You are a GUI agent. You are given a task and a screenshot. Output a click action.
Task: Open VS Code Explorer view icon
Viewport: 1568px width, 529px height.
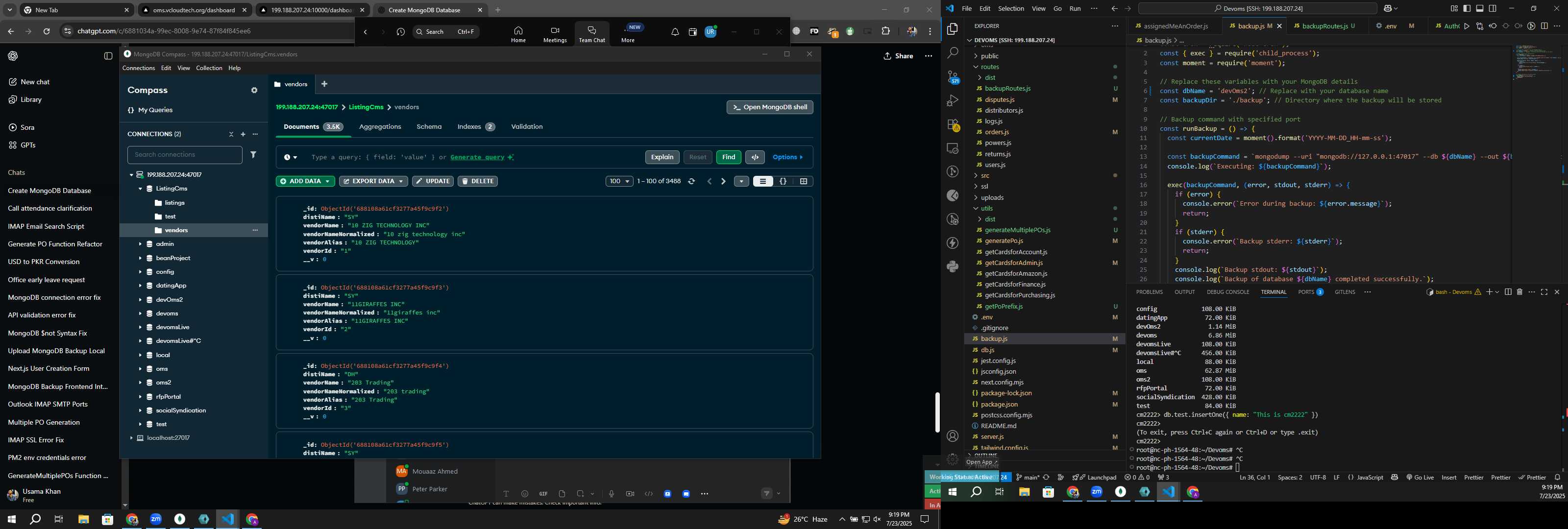[x=953, y=29]
